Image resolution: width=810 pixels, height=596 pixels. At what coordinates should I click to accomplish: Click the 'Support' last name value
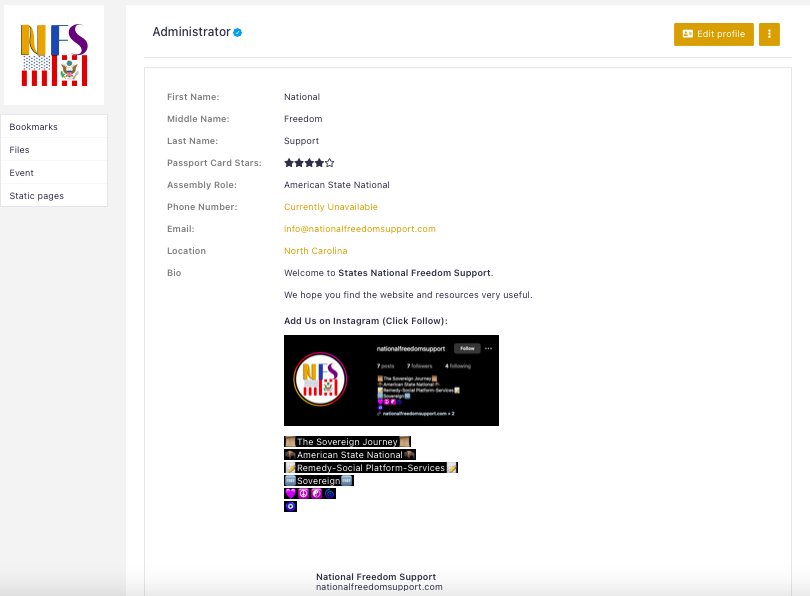(x=301, y=141)
